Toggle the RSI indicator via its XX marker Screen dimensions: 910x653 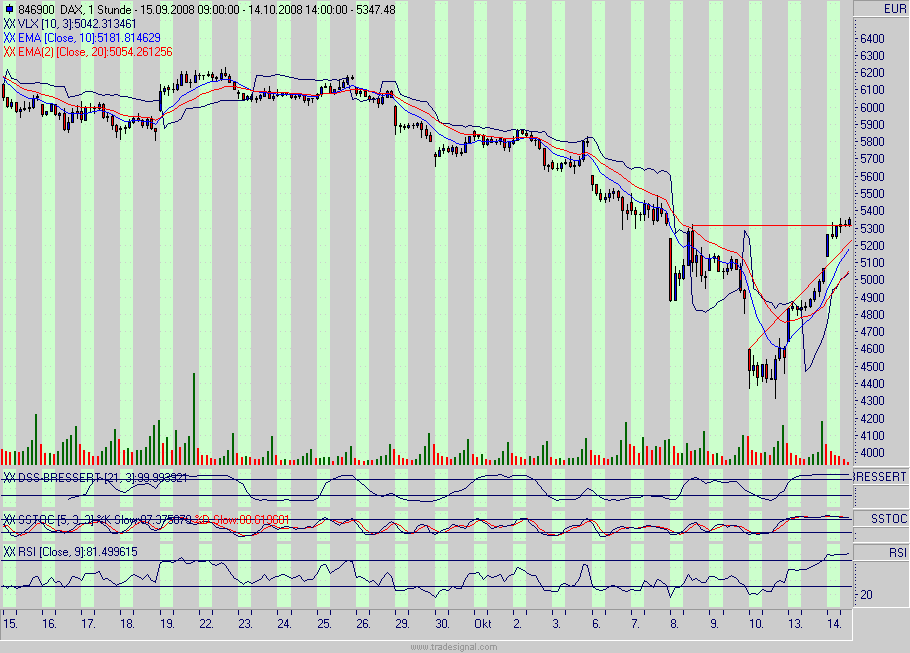(x=9, y=549)
